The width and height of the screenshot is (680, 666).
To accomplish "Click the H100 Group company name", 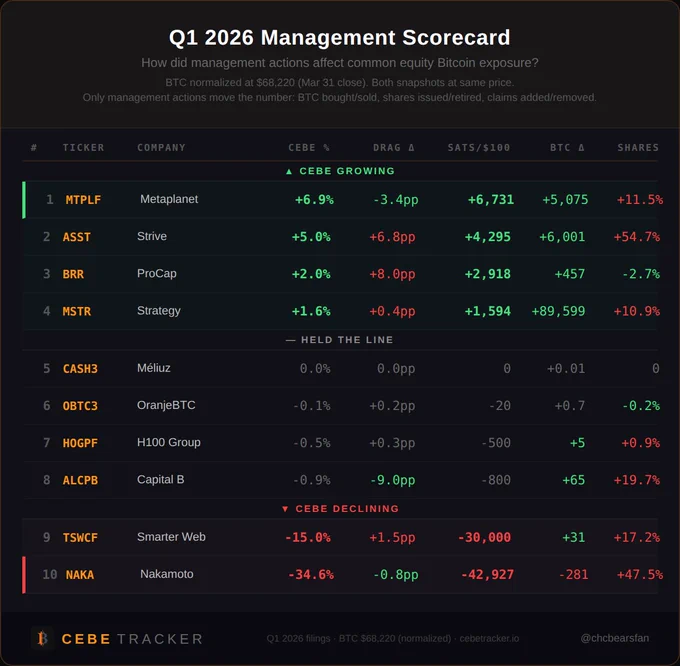I will [x=169, y=442].
